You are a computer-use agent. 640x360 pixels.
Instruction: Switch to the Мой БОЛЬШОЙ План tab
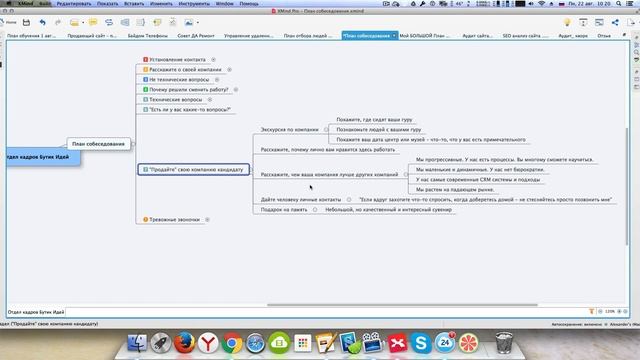(x=424, y=36)
